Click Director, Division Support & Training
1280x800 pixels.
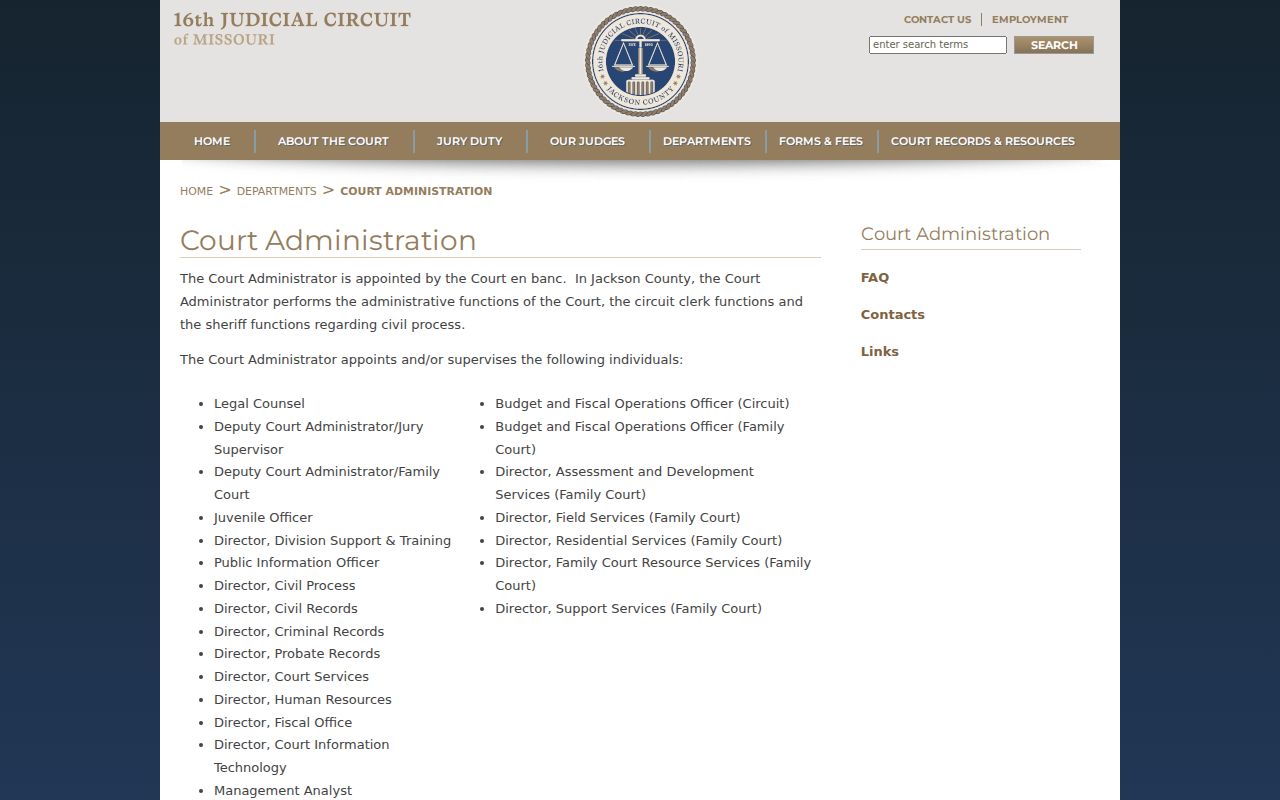(332, 541)
